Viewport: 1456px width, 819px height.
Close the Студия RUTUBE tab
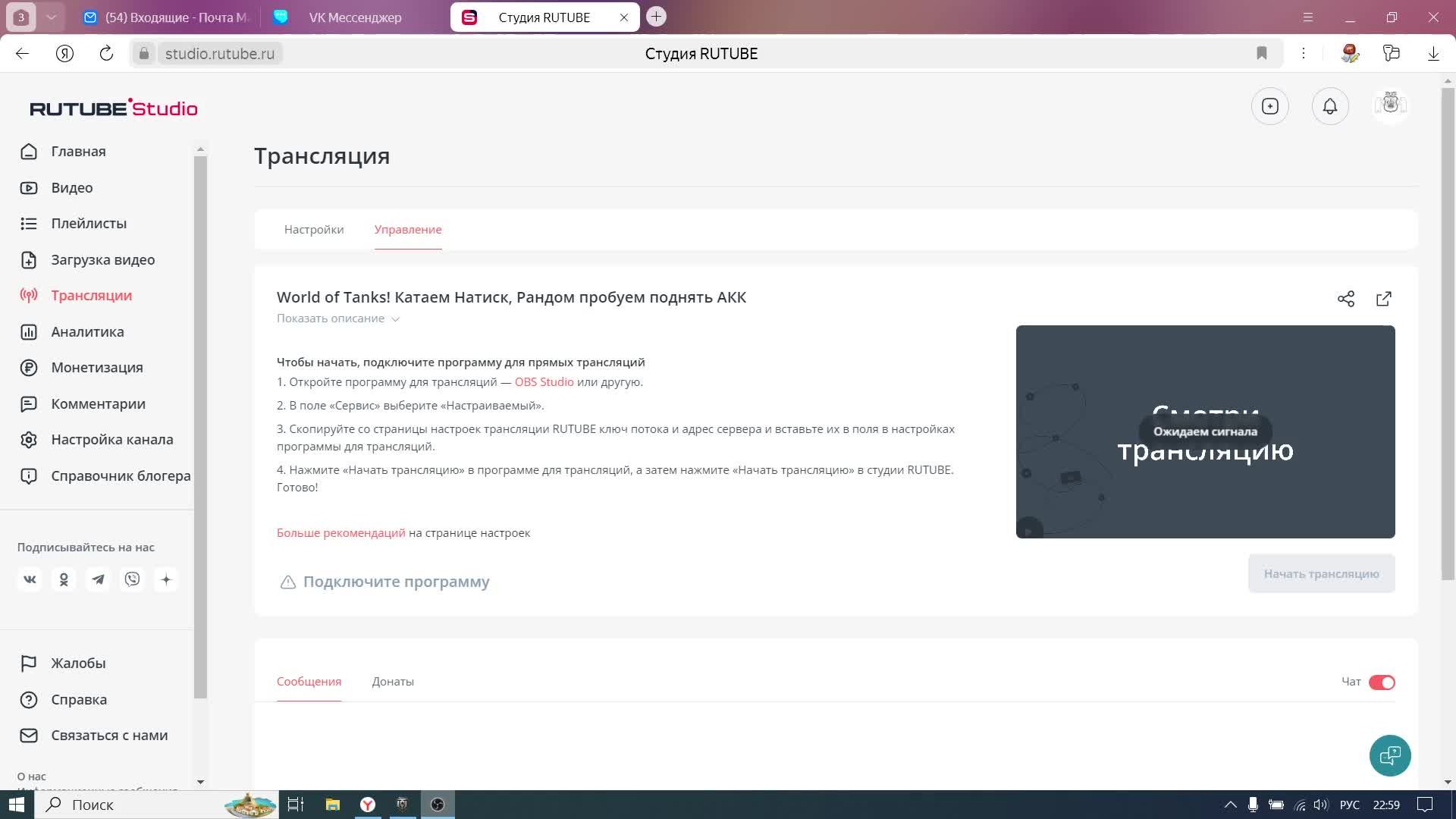pyautogui.click(x=623, y=17)
